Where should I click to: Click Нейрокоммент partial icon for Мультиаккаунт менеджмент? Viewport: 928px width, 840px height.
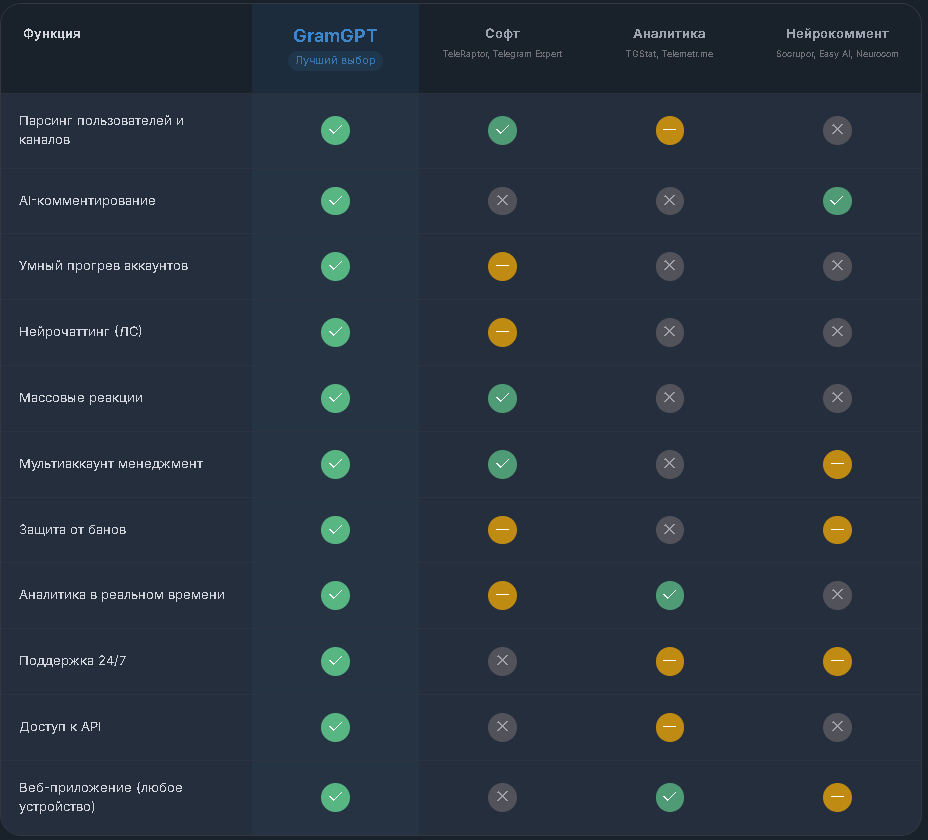tap(837, 463)
